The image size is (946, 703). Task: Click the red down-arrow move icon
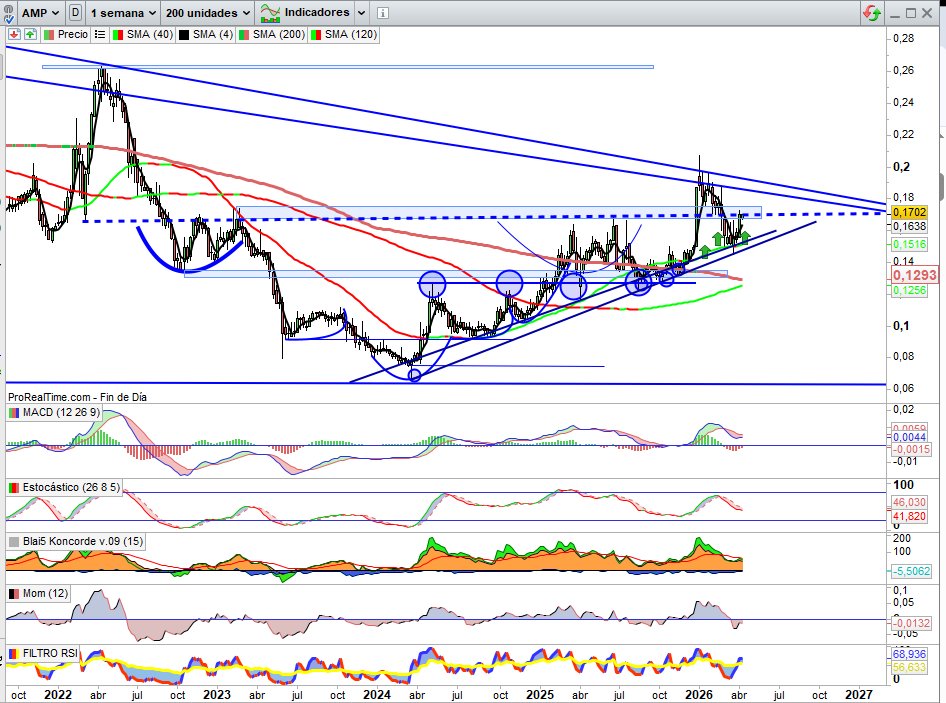tap(14, 34)
